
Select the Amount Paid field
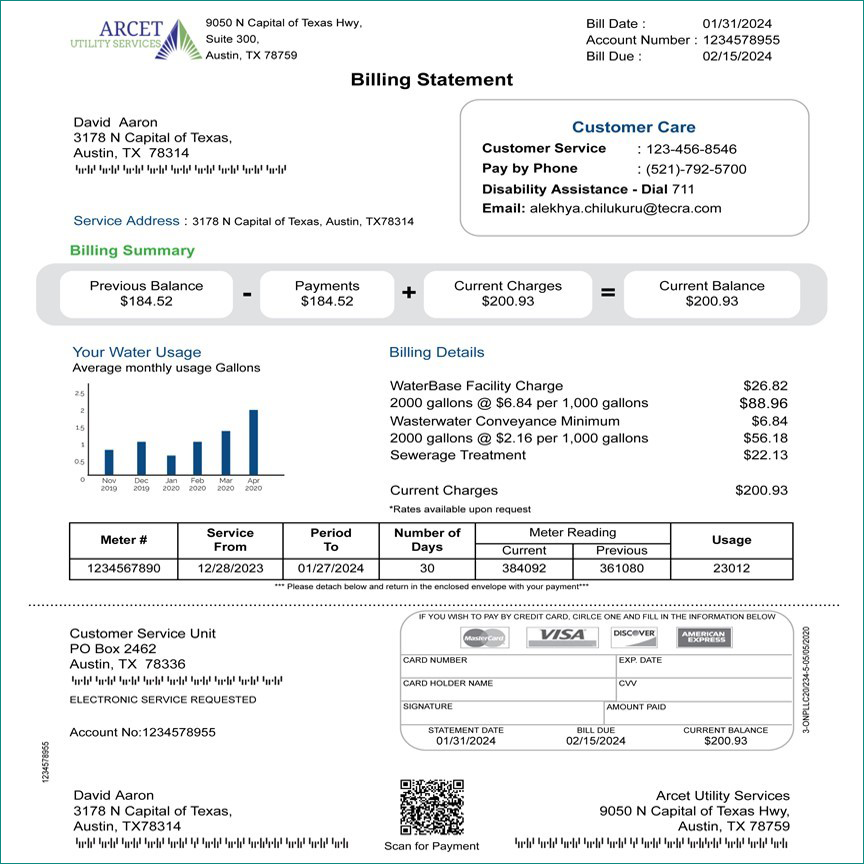pos(698,713)
